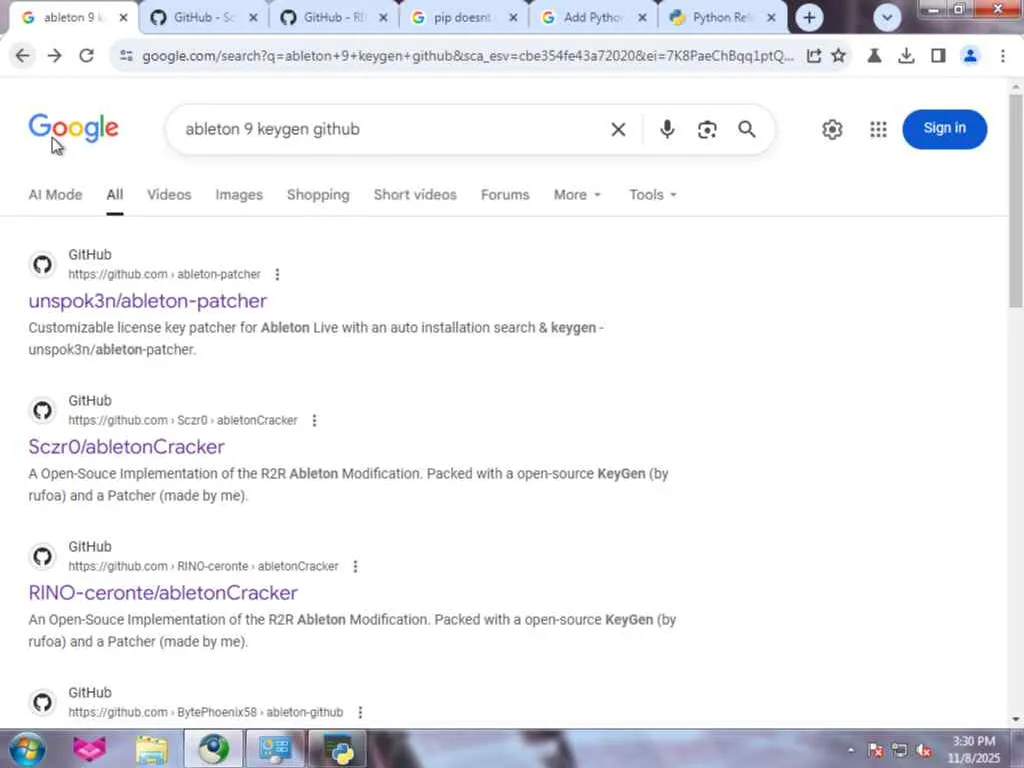1024x768 pixels.
Task: Toggle the browser side panel icon
Action: tap(938, 56)
